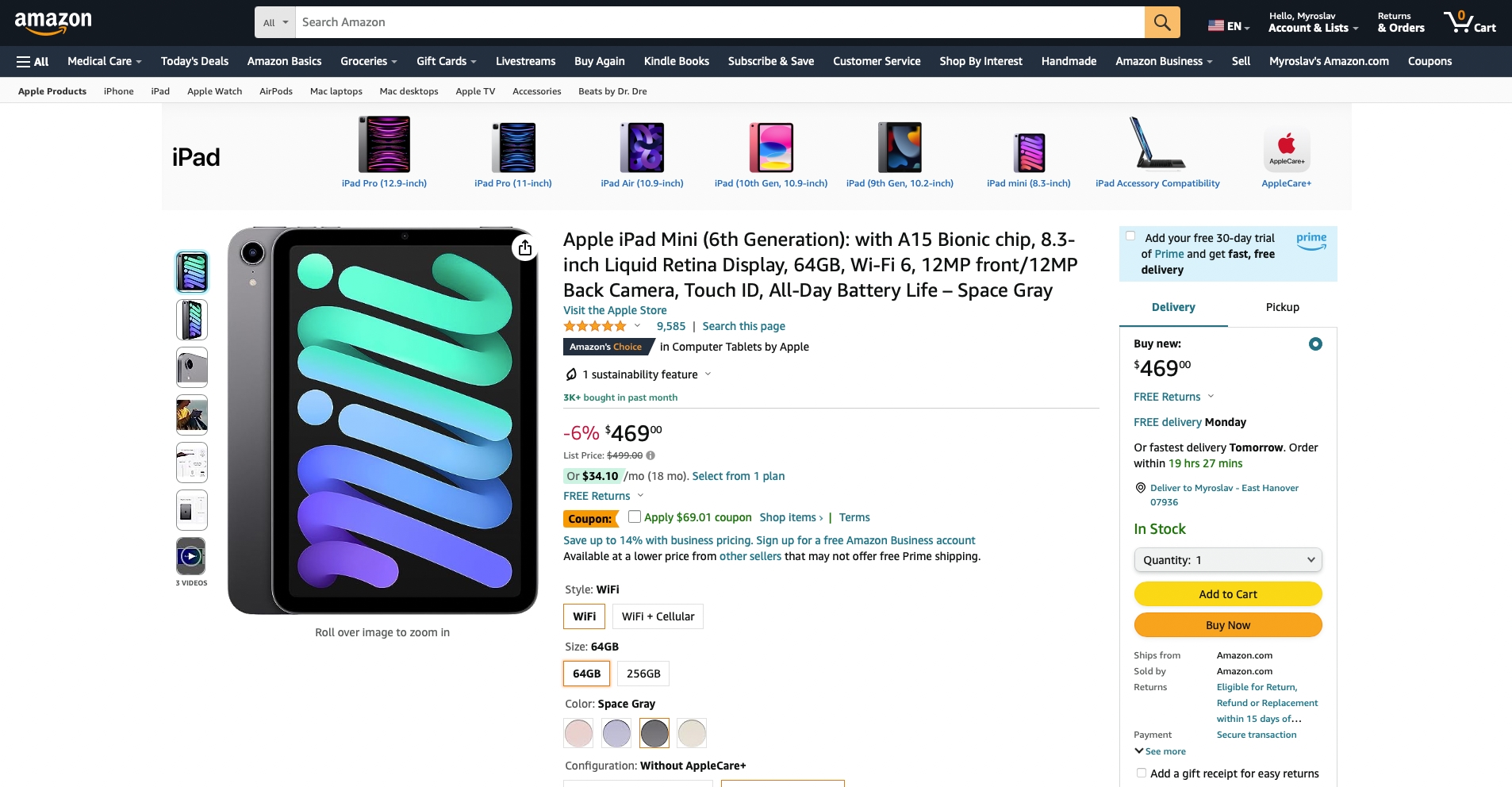Play the product videos thumbnail
Viewport: 1512px width, 787px height.
(x=191, y=556)
